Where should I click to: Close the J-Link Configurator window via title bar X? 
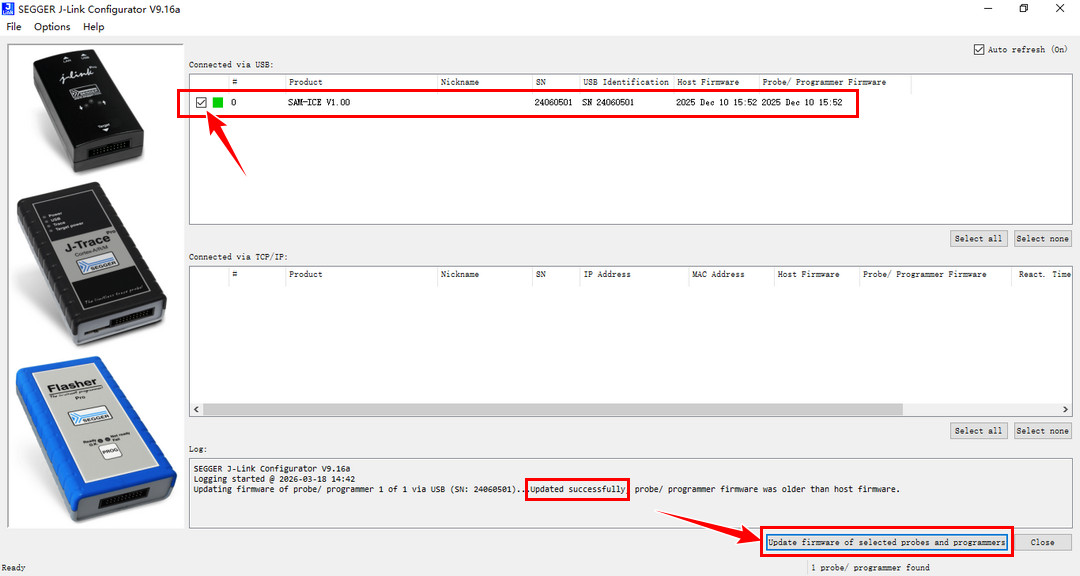click(1060, 9)
